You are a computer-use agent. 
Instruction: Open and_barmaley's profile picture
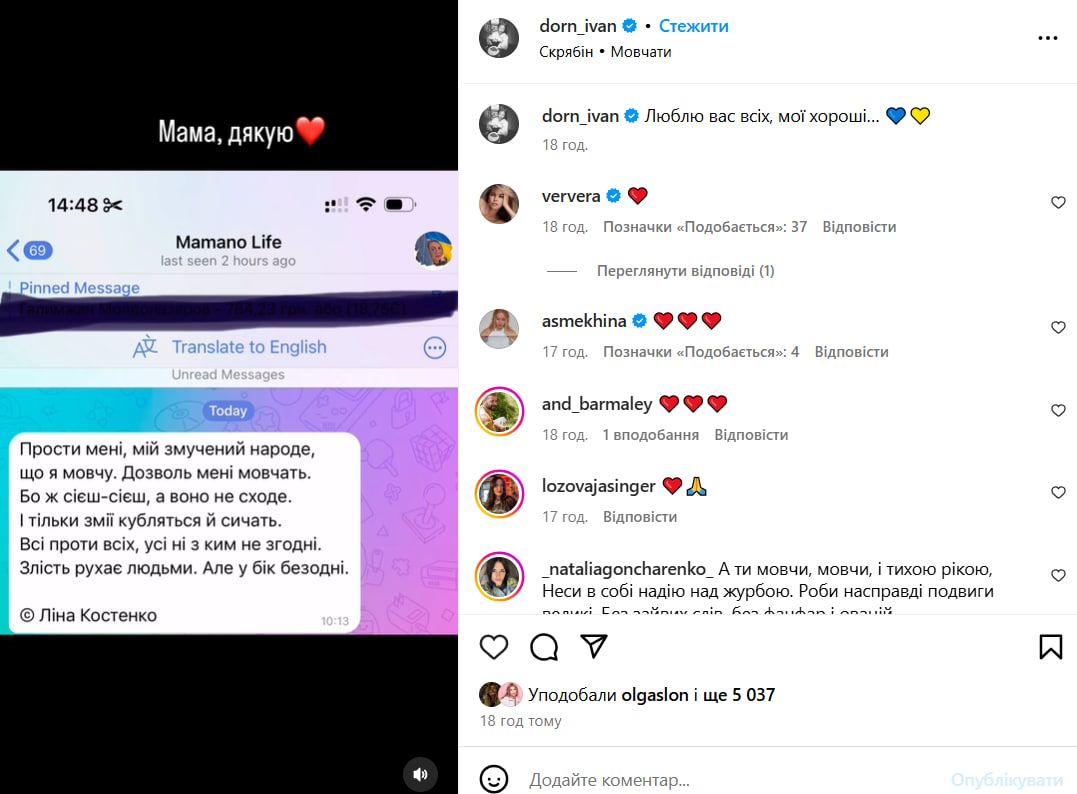[499, 411]
